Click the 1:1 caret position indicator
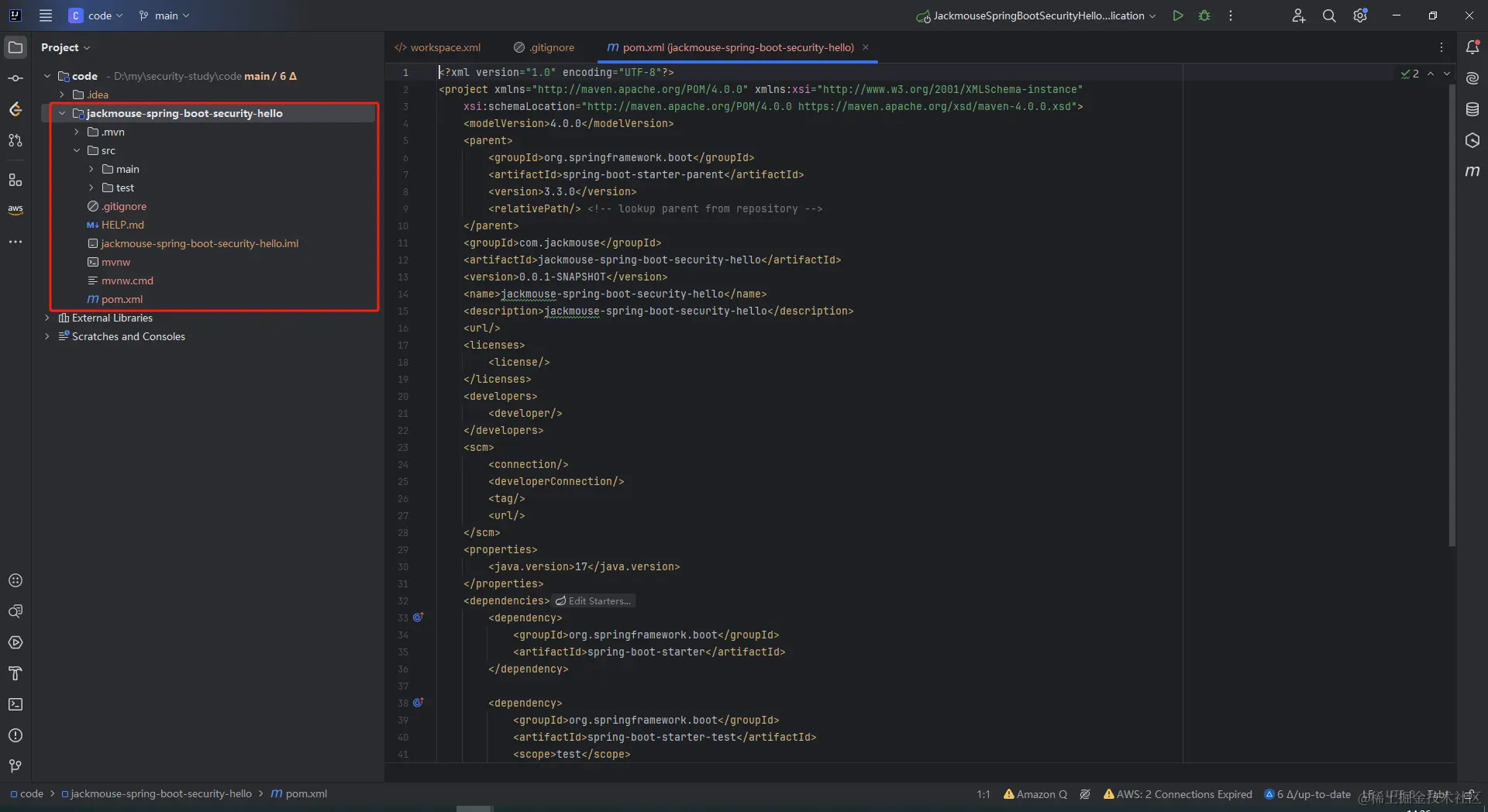 pyautogui.click(x=983, y=794)
